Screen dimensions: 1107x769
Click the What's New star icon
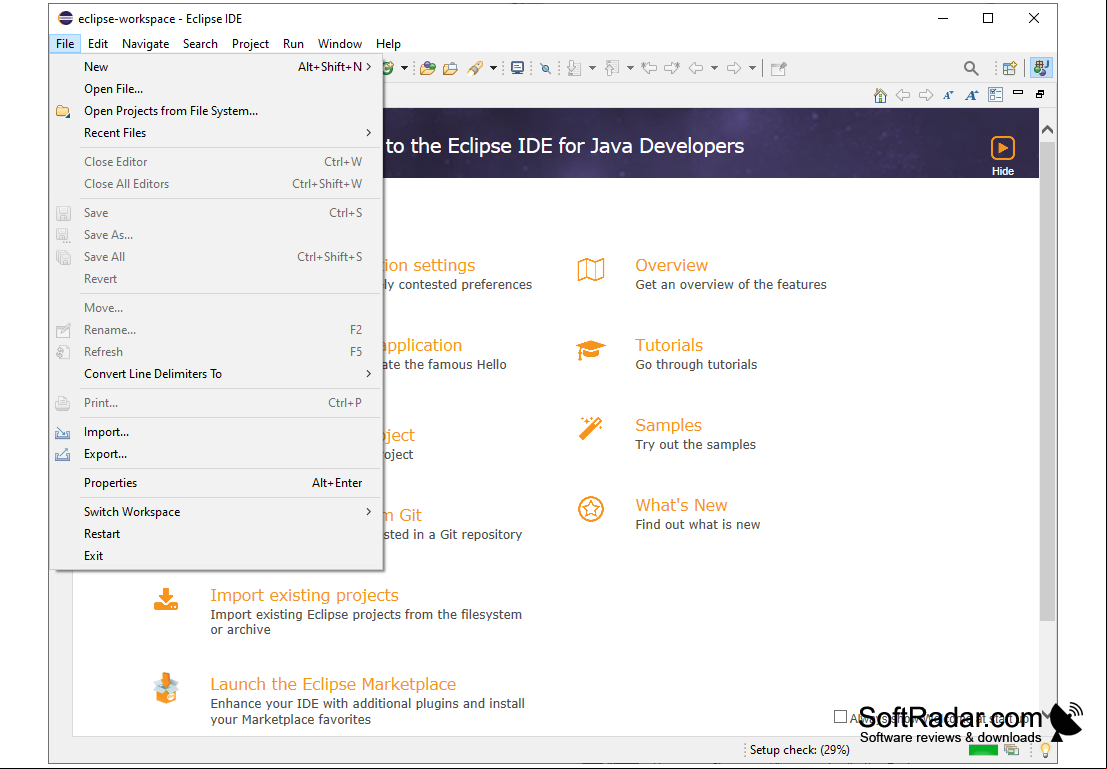pos(591,508)
